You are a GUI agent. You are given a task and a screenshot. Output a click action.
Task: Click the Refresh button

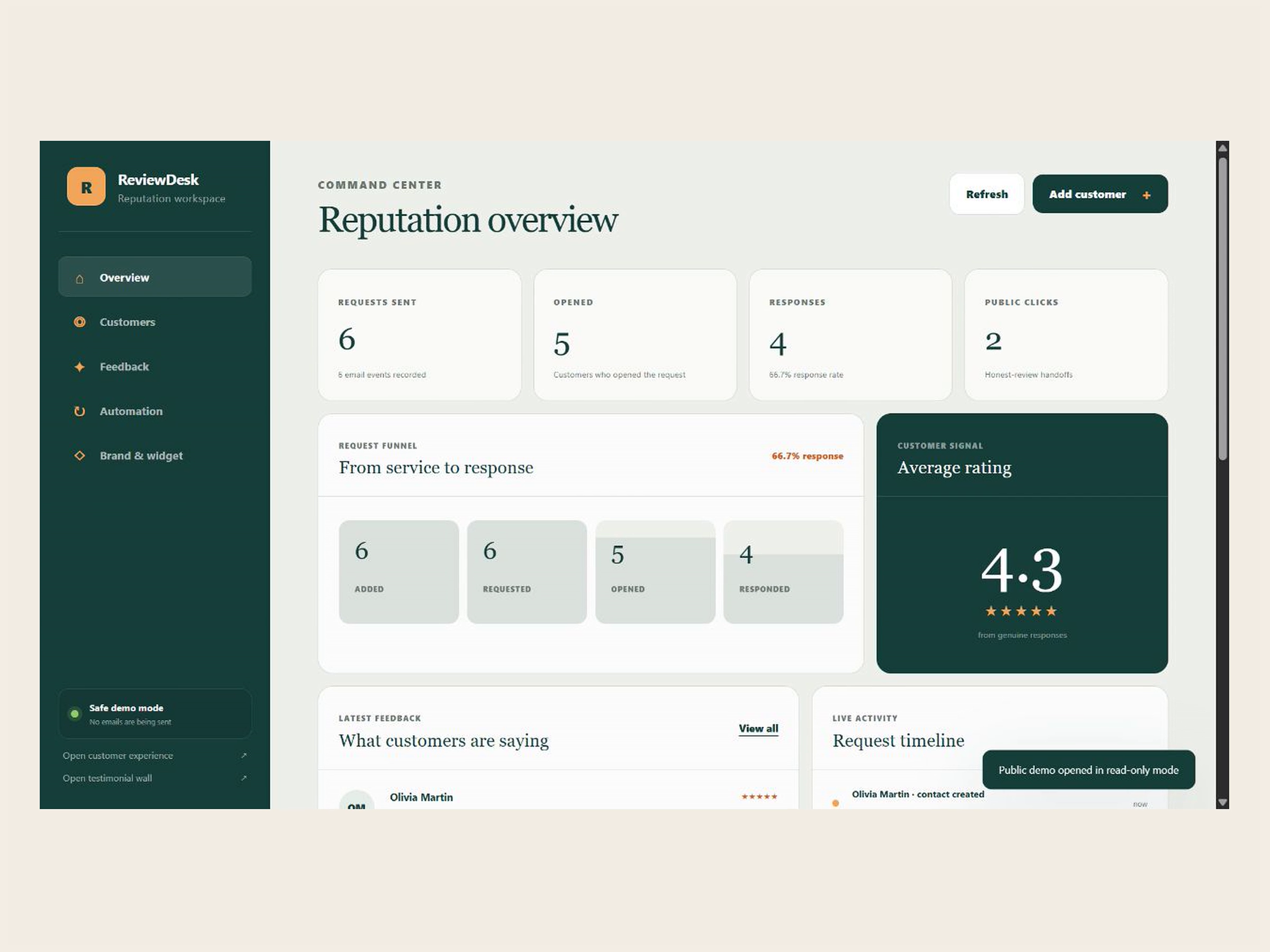pos(986,194)
